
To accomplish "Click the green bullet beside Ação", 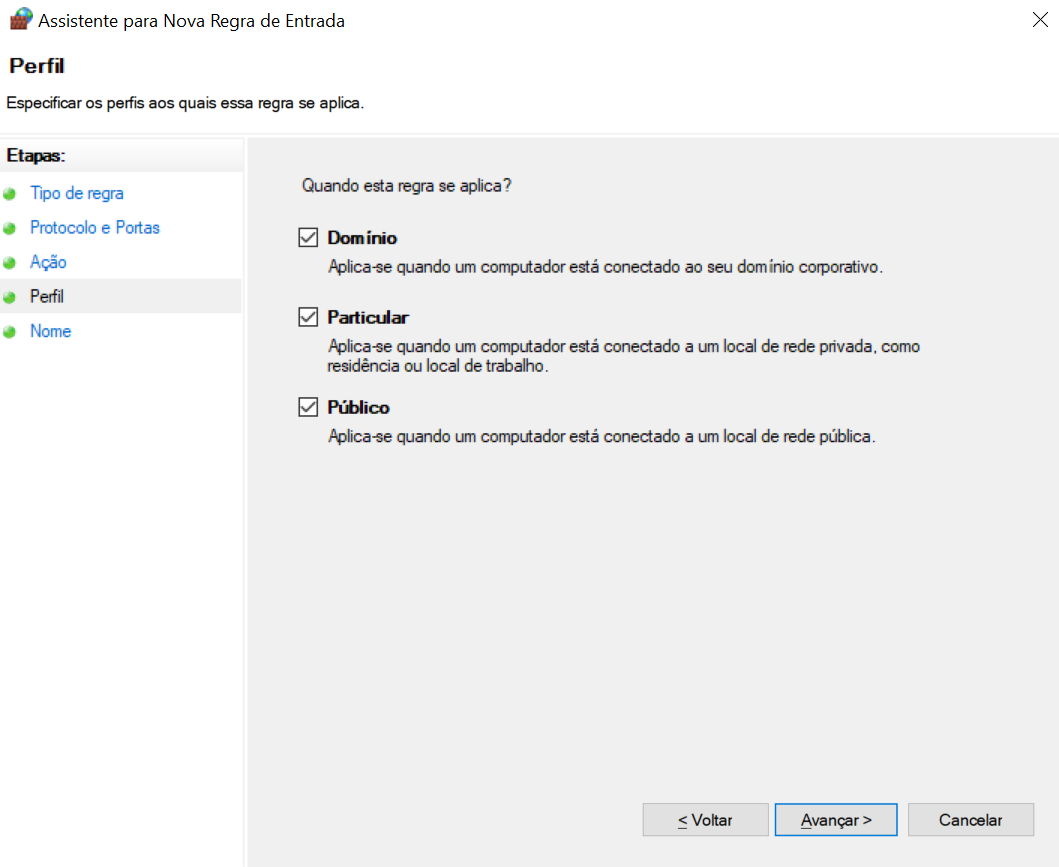I will tap(10, 263).
